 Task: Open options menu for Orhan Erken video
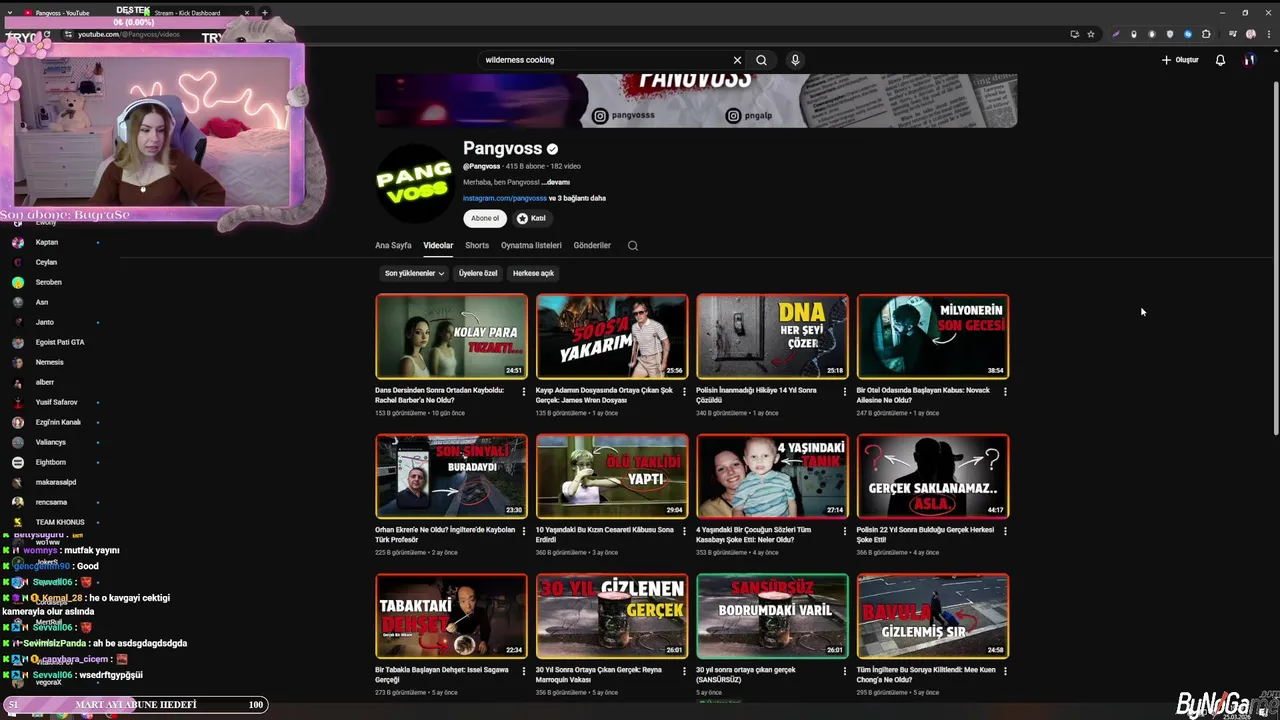point(523,531)
